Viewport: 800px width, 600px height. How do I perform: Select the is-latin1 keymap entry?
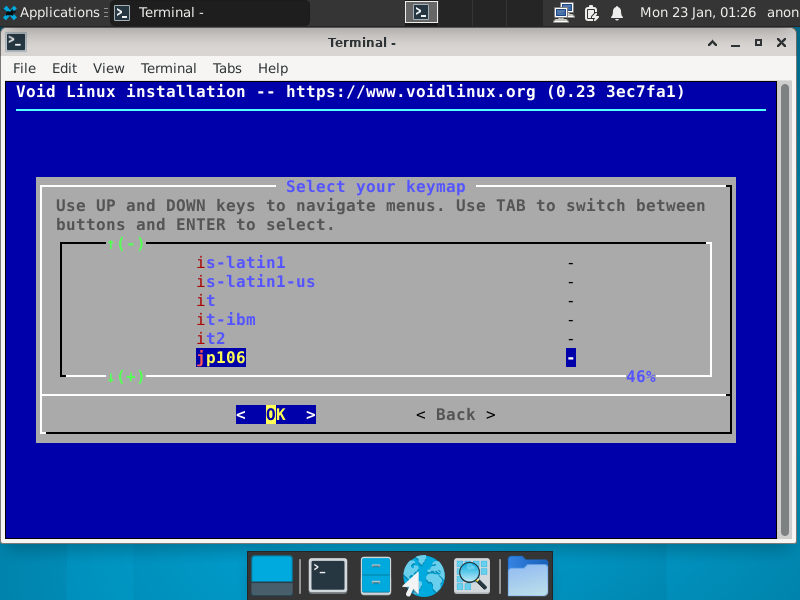coord(241,262)
